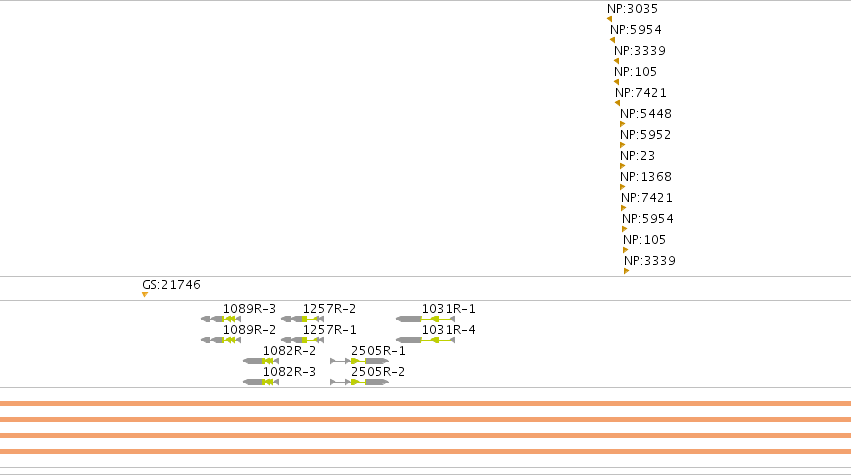Screen dimensions: 851x475
Task: Click the NP:5952 feature label
Action: point(645,135)
